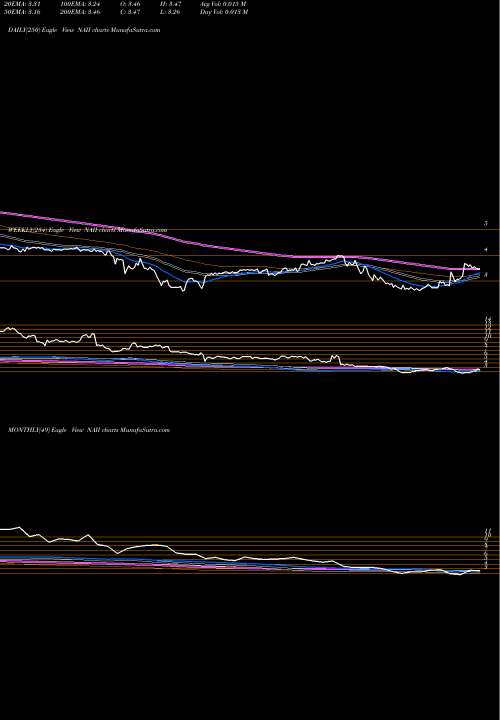Image resolution: width=500 pixels, height=720 pixels.
Task: Click the 20EMA value readout
Action: point(24,4)
